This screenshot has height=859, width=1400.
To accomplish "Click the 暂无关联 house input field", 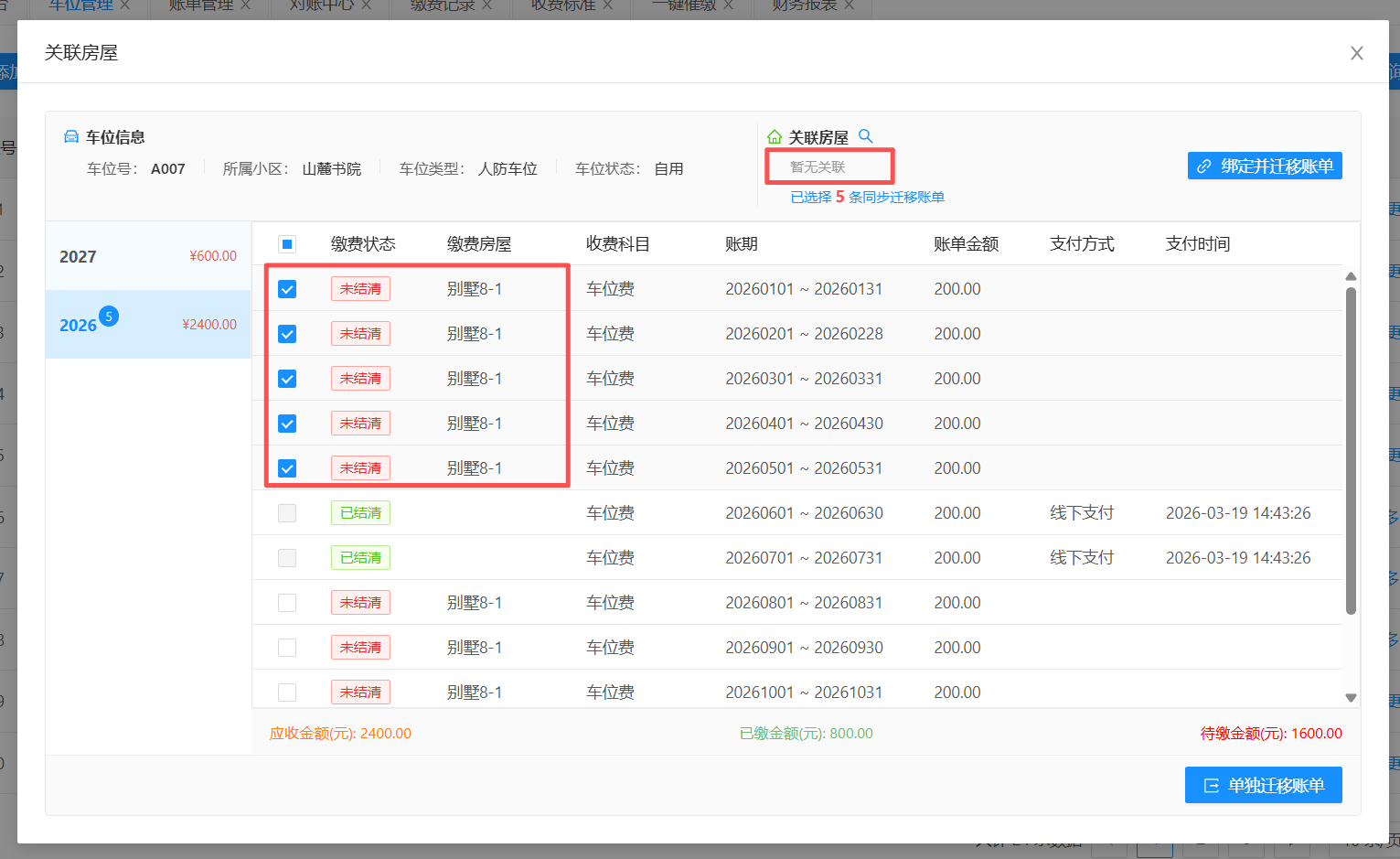I will pos(829,166).
